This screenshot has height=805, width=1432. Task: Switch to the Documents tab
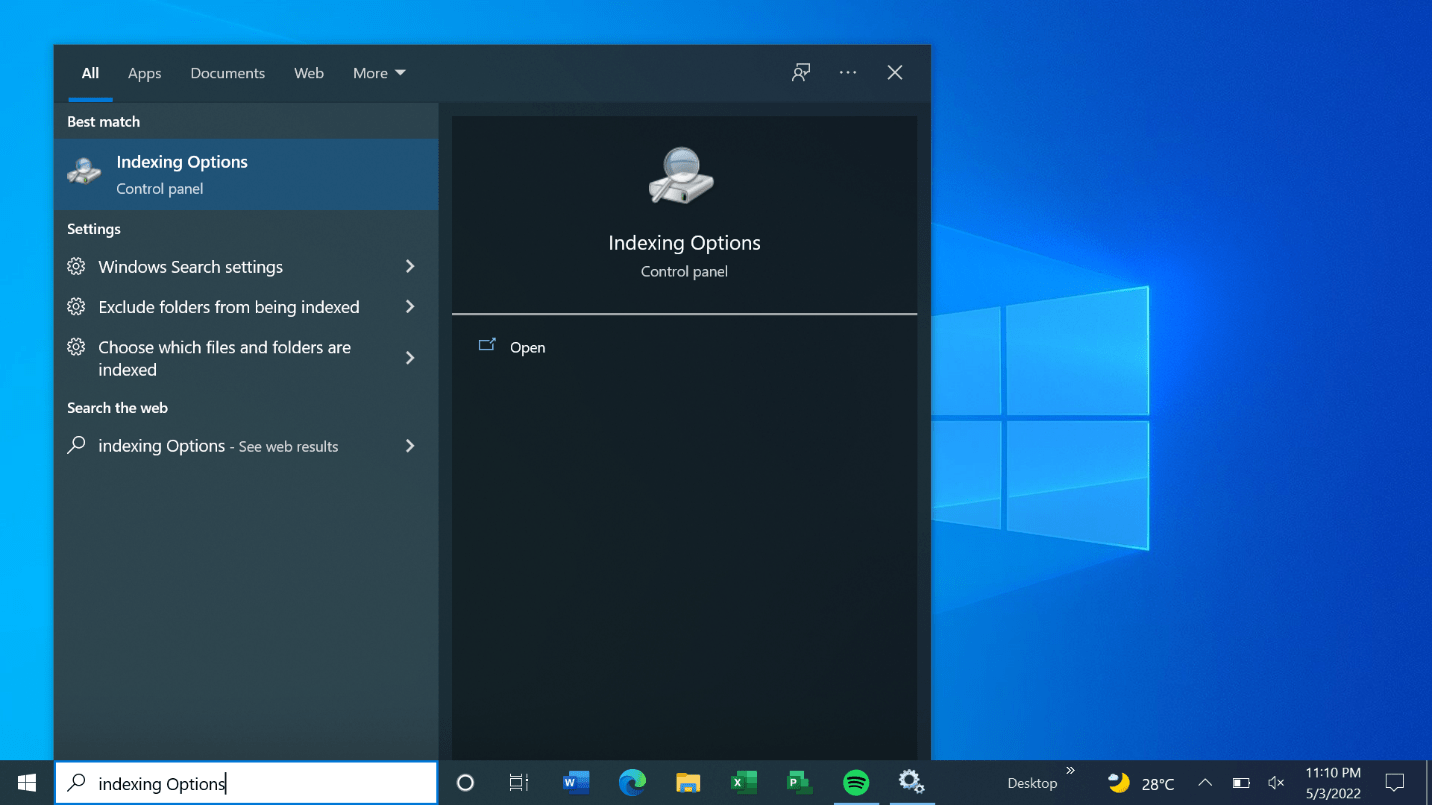[x=227, y=73]
